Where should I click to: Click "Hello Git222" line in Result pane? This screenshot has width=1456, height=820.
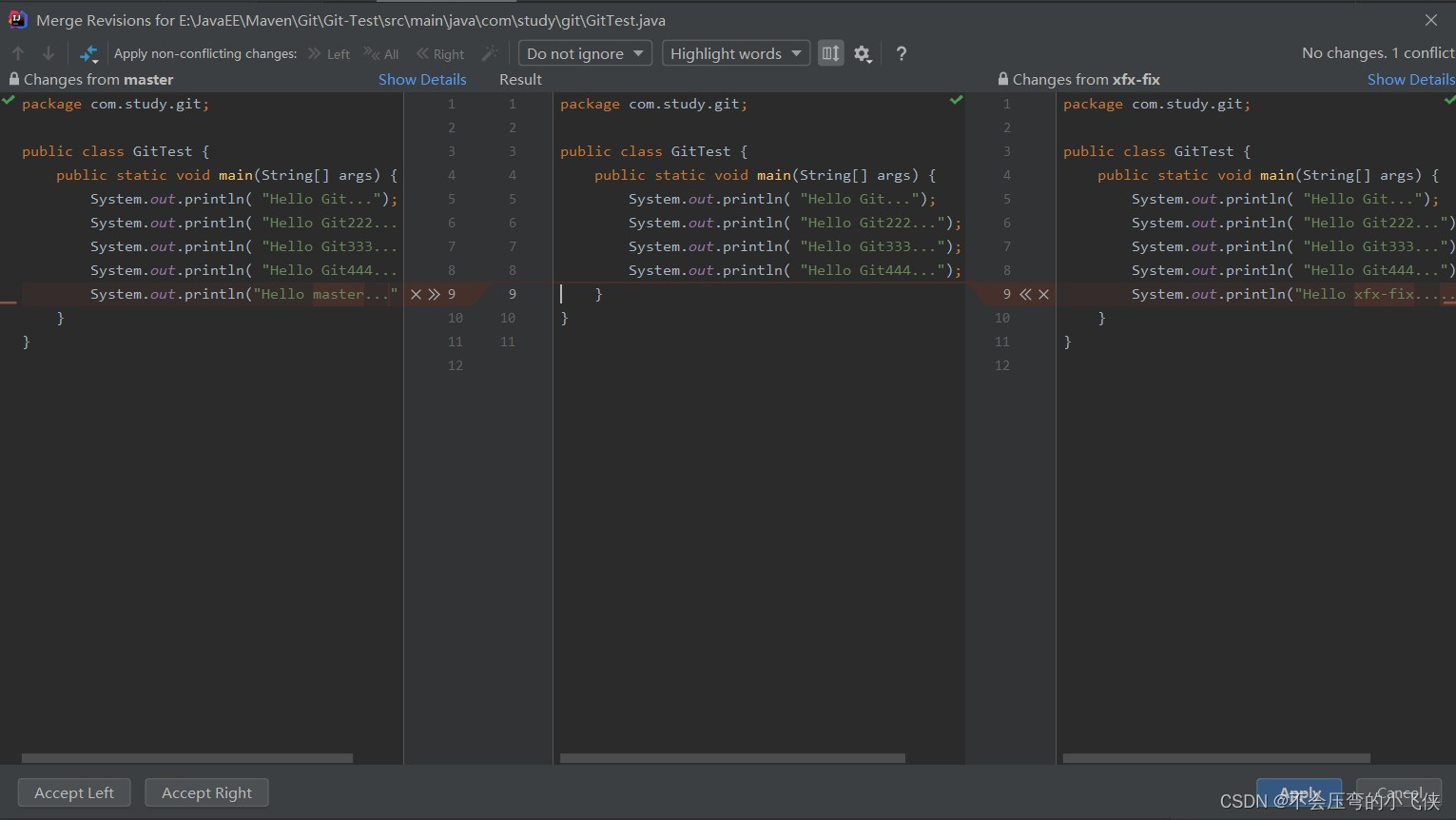(795, 223)
